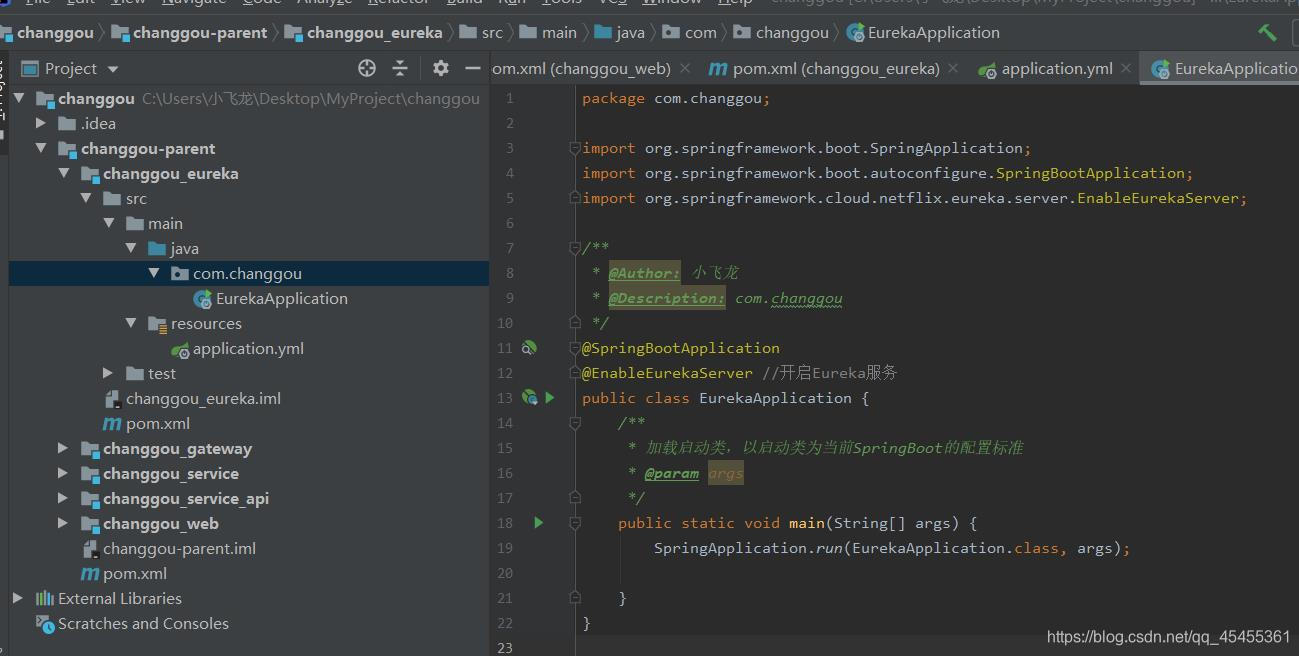The height and width of the screenshot is (656, 1299).
Task: Click main in navigation breadcrumb
Action: (548, 32)
